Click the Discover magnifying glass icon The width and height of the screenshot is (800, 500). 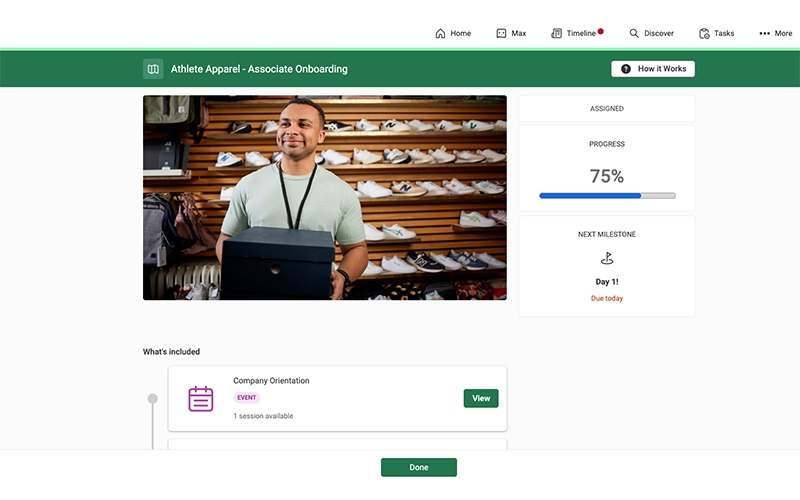tap(634, 33)
